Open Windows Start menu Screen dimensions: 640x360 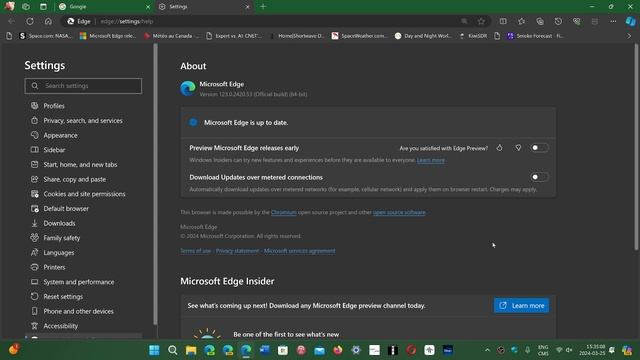[154, 350]
